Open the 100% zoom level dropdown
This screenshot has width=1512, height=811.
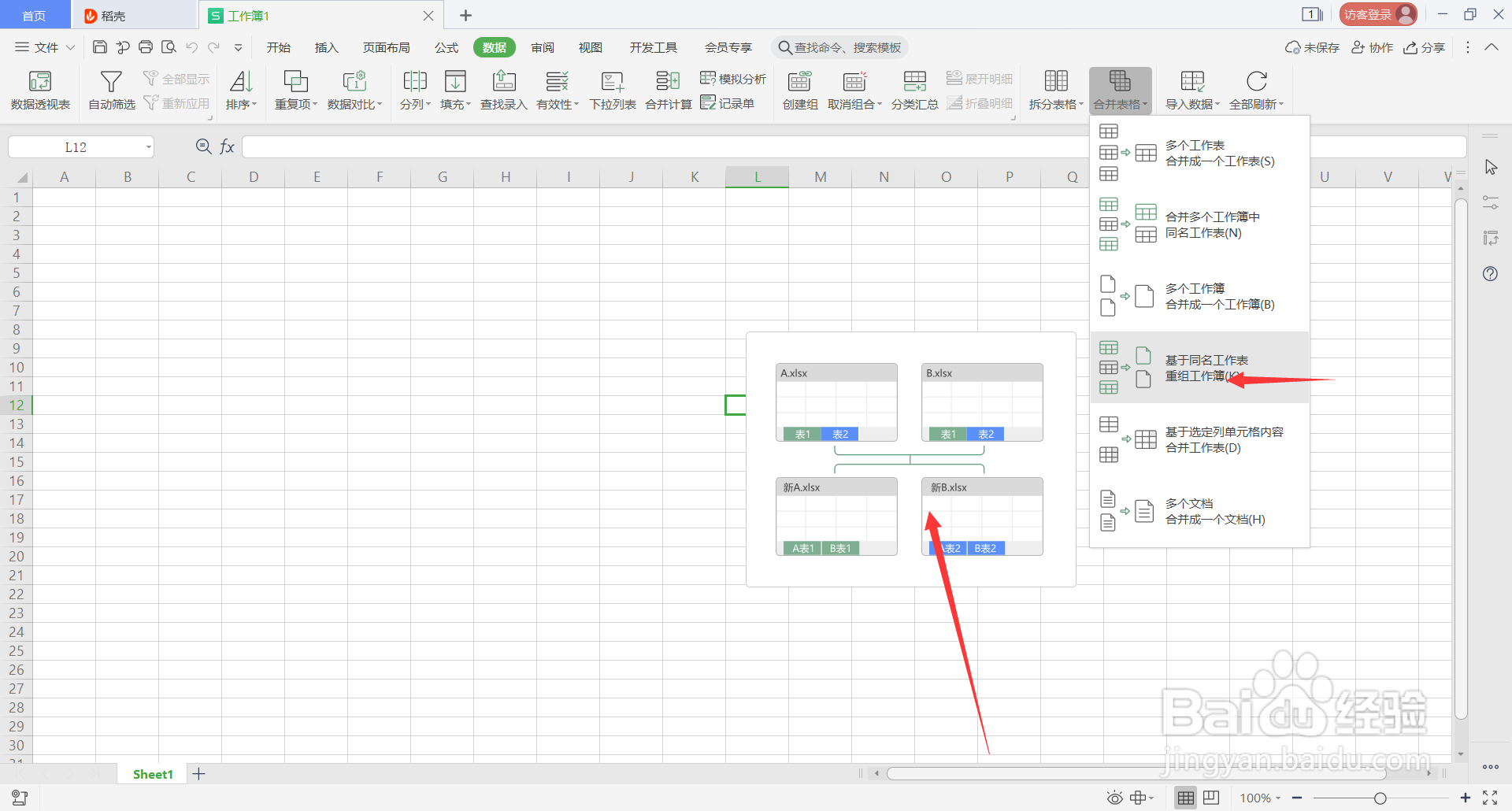[x=1260, y=798]
